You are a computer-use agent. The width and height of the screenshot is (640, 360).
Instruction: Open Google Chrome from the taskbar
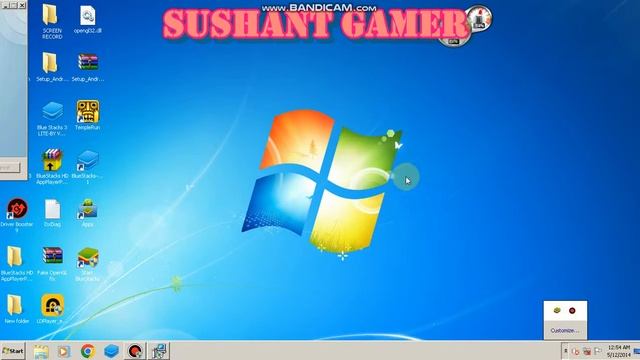point(87,351)
